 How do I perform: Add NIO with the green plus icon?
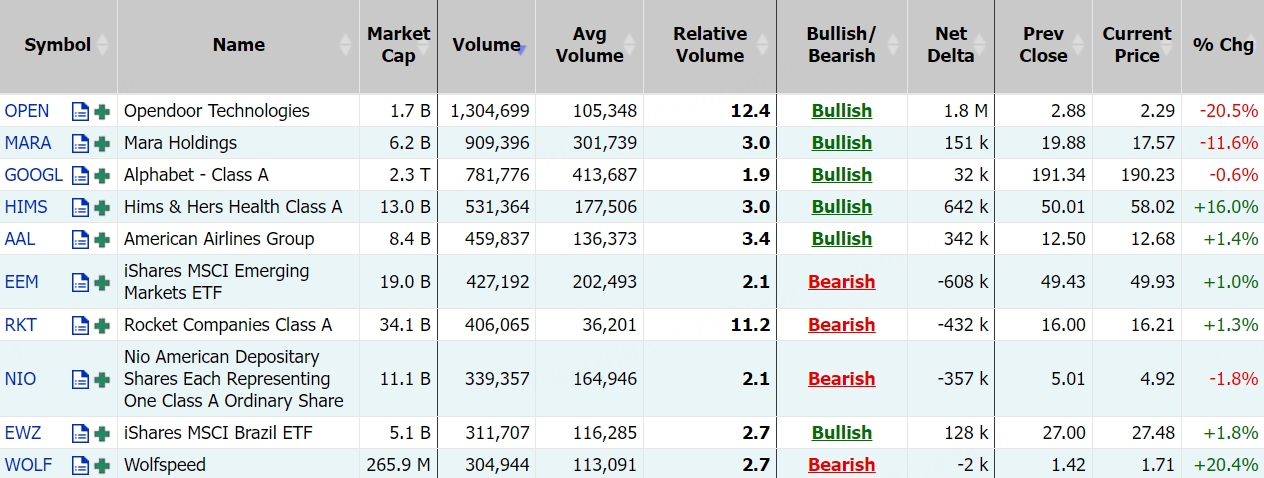point(101,379)
